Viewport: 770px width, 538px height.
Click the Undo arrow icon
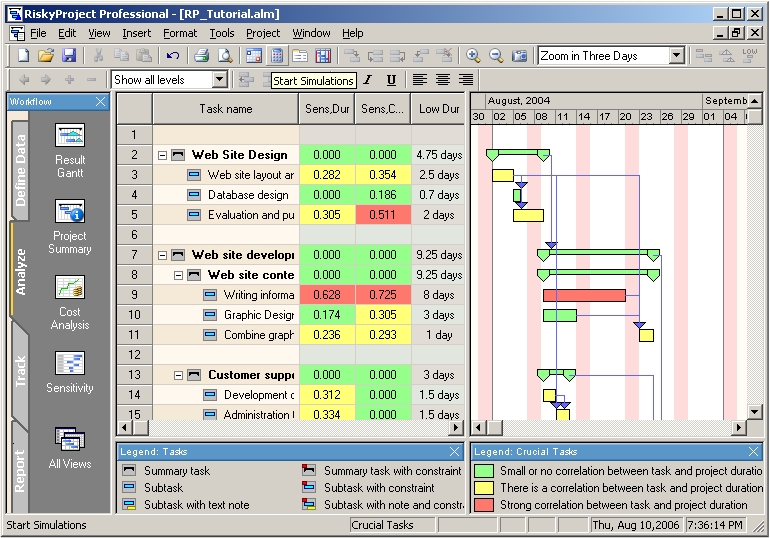172,55
